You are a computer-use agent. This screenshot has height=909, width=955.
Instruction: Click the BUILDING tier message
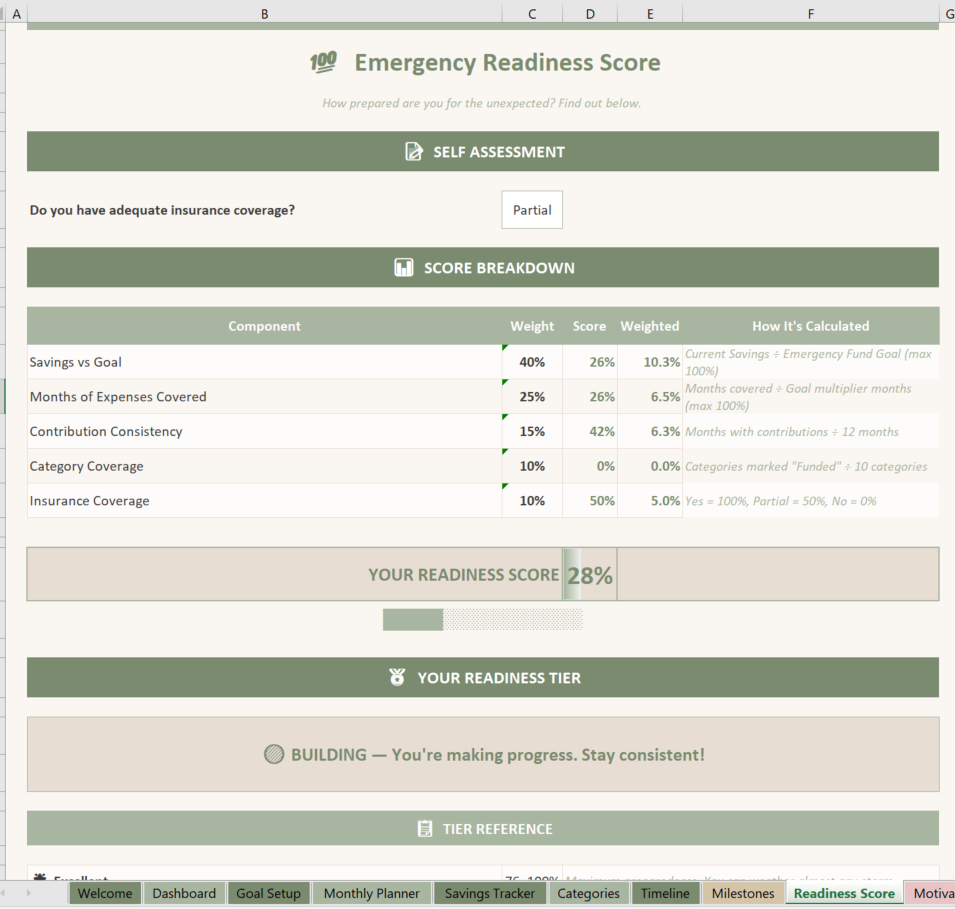point(498,754)
